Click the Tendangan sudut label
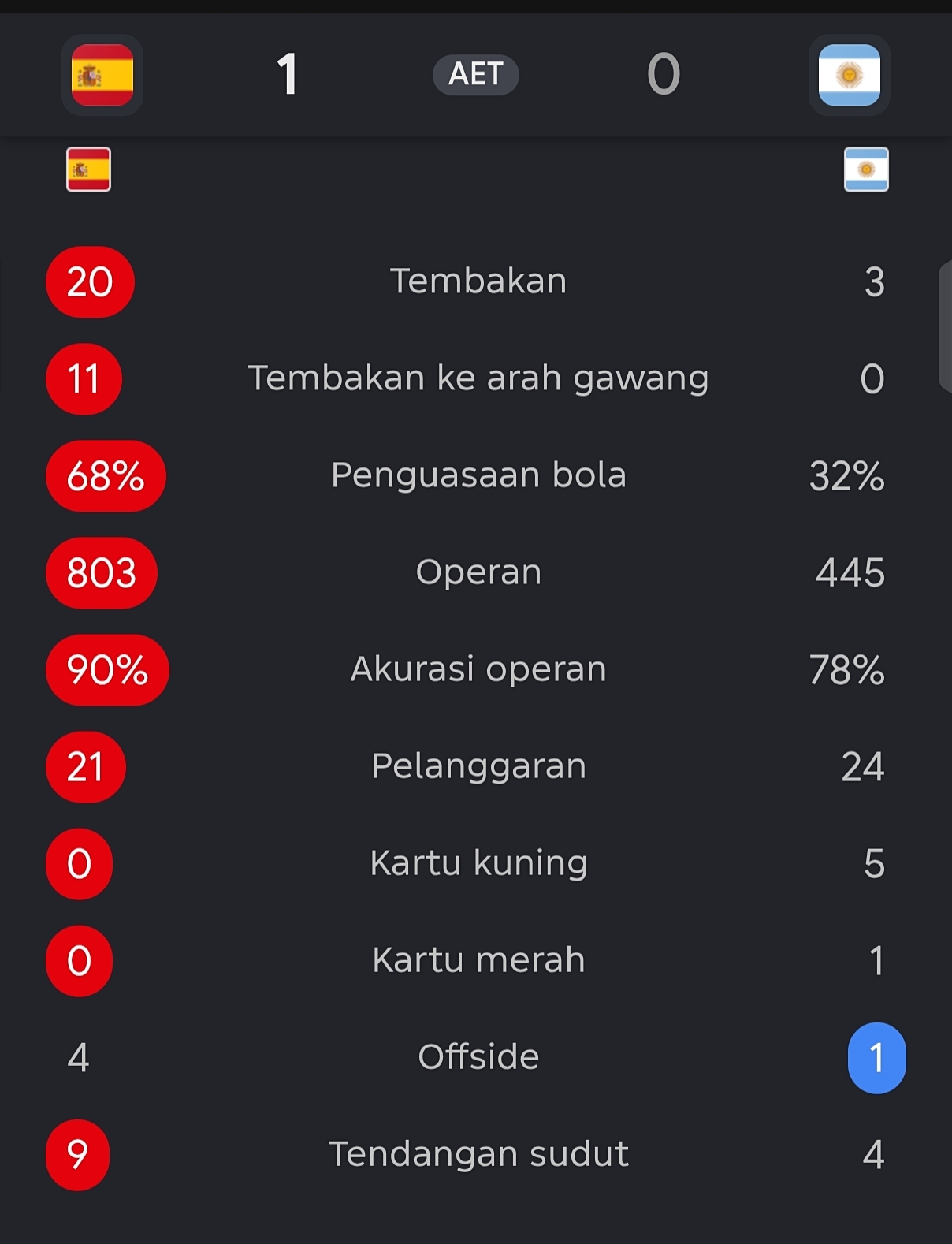The image size is (952, 1244). tap(478, 1154)
